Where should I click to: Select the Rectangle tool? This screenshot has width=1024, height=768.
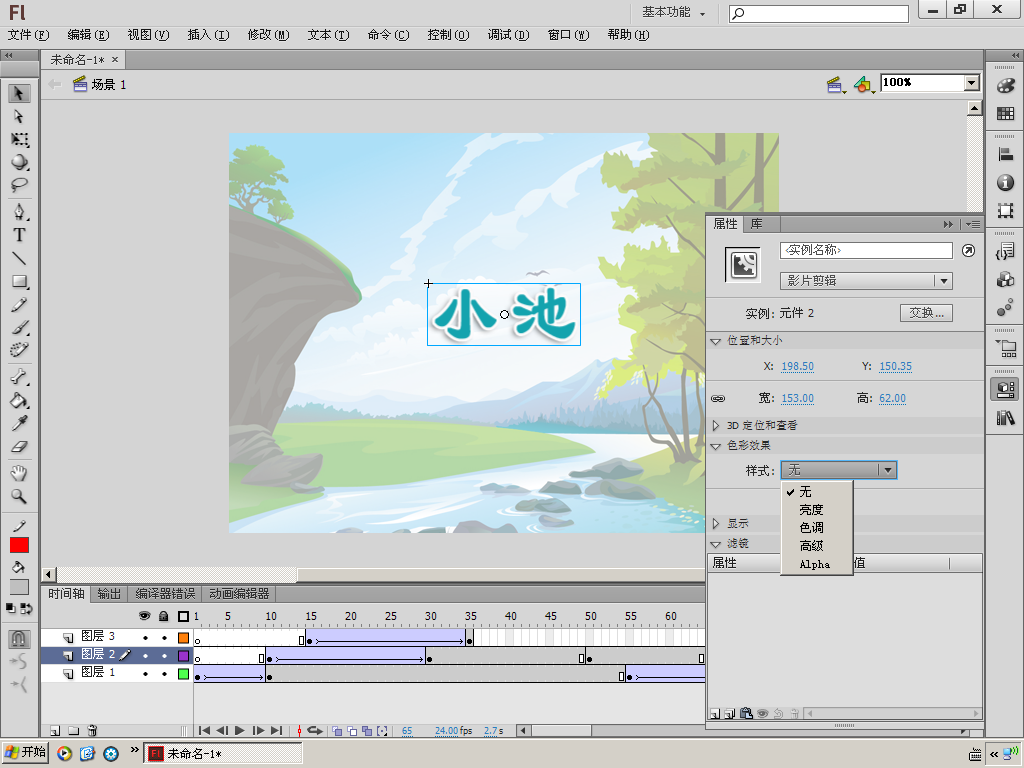pyautogui.click(x=19, y=281)
